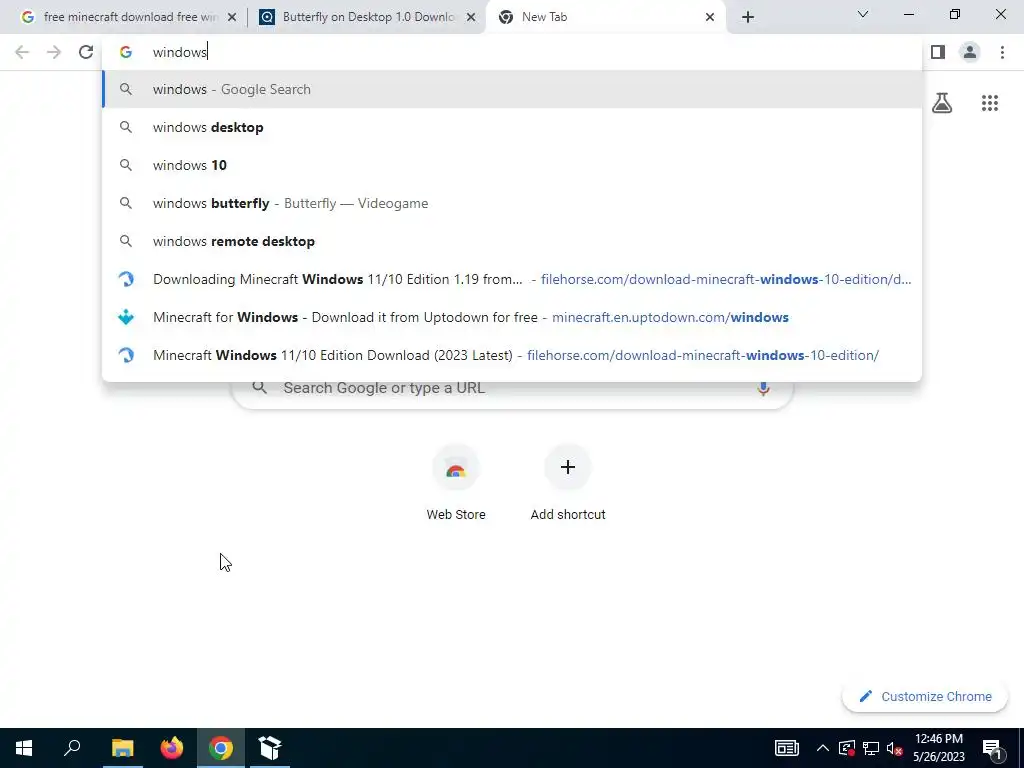The image size is (1024, 768).
Task: Launch Firefox from the taskbar
Action: point(172,748)
